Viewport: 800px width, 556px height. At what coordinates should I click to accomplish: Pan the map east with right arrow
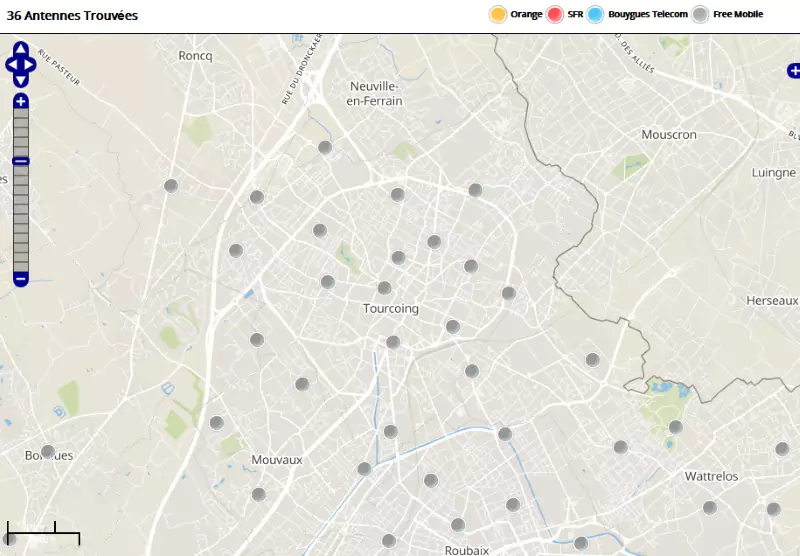(32, 64)
